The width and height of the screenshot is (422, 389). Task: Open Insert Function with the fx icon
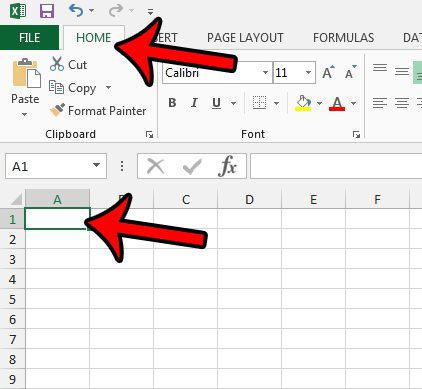(x=228, y=166)
